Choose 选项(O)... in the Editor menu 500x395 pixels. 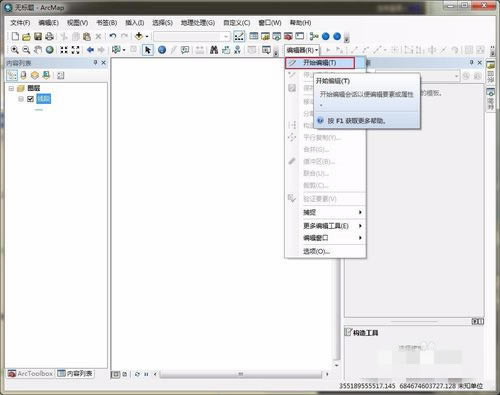click(325, 251)
